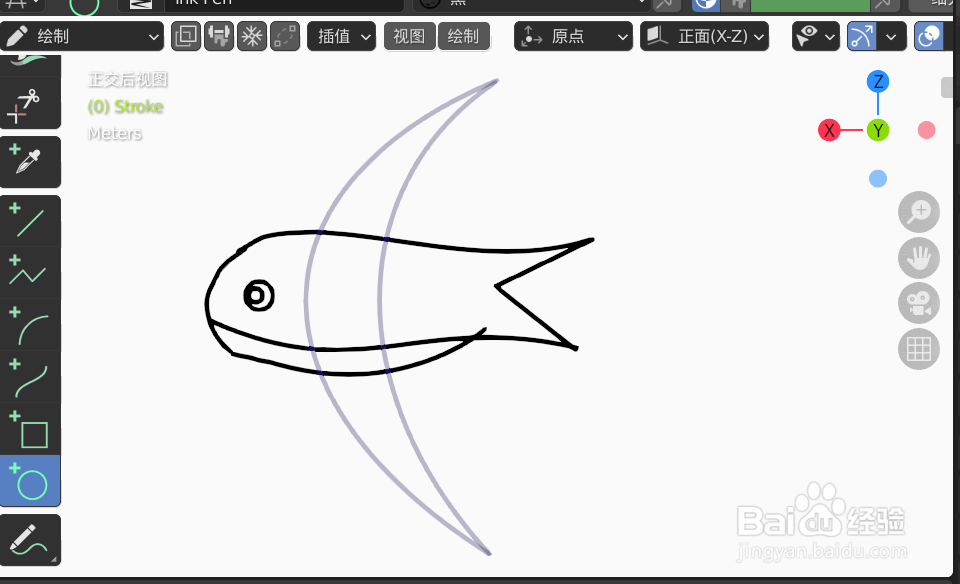Click the black 黑 color swatch in the header
This screenshot has height=584, width=960.
(430, 3)
